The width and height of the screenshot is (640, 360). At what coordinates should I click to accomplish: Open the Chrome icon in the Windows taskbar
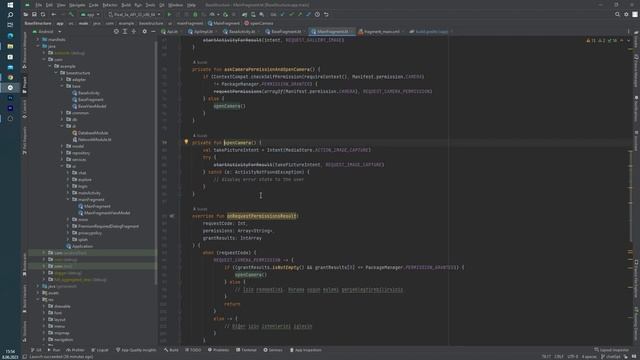(10, 78)
